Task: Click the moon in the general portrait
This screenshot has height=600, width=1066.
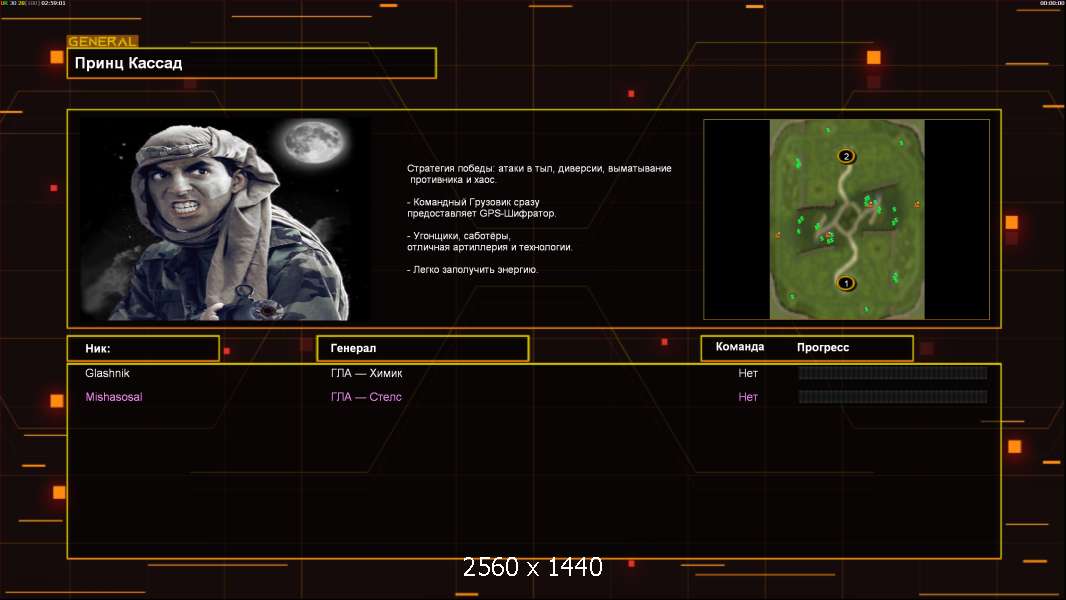Action: point(315,143)
